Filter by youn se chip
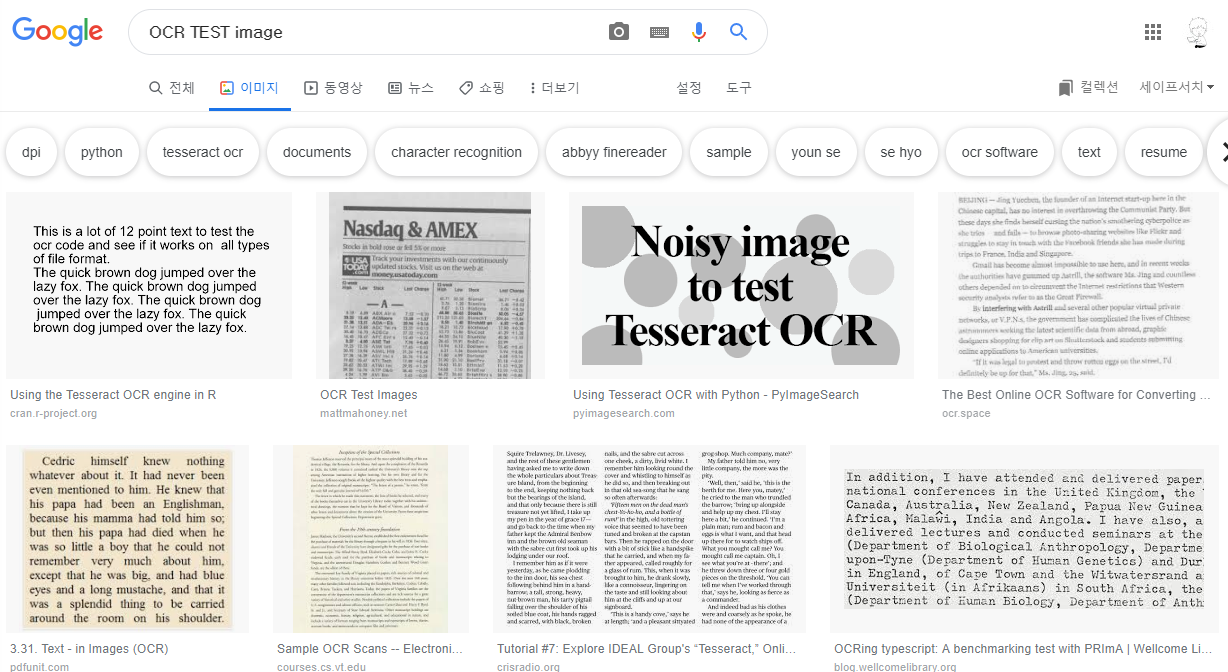 (816, 152)
